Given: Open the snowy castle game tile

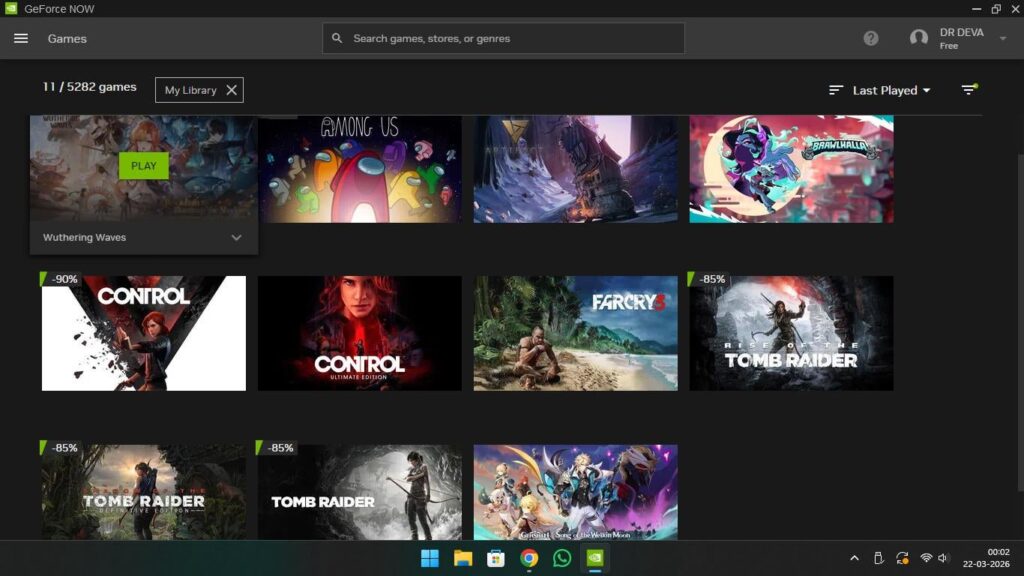Looking at the screenshot, I should pyautogui.click(x=575, y=169).
